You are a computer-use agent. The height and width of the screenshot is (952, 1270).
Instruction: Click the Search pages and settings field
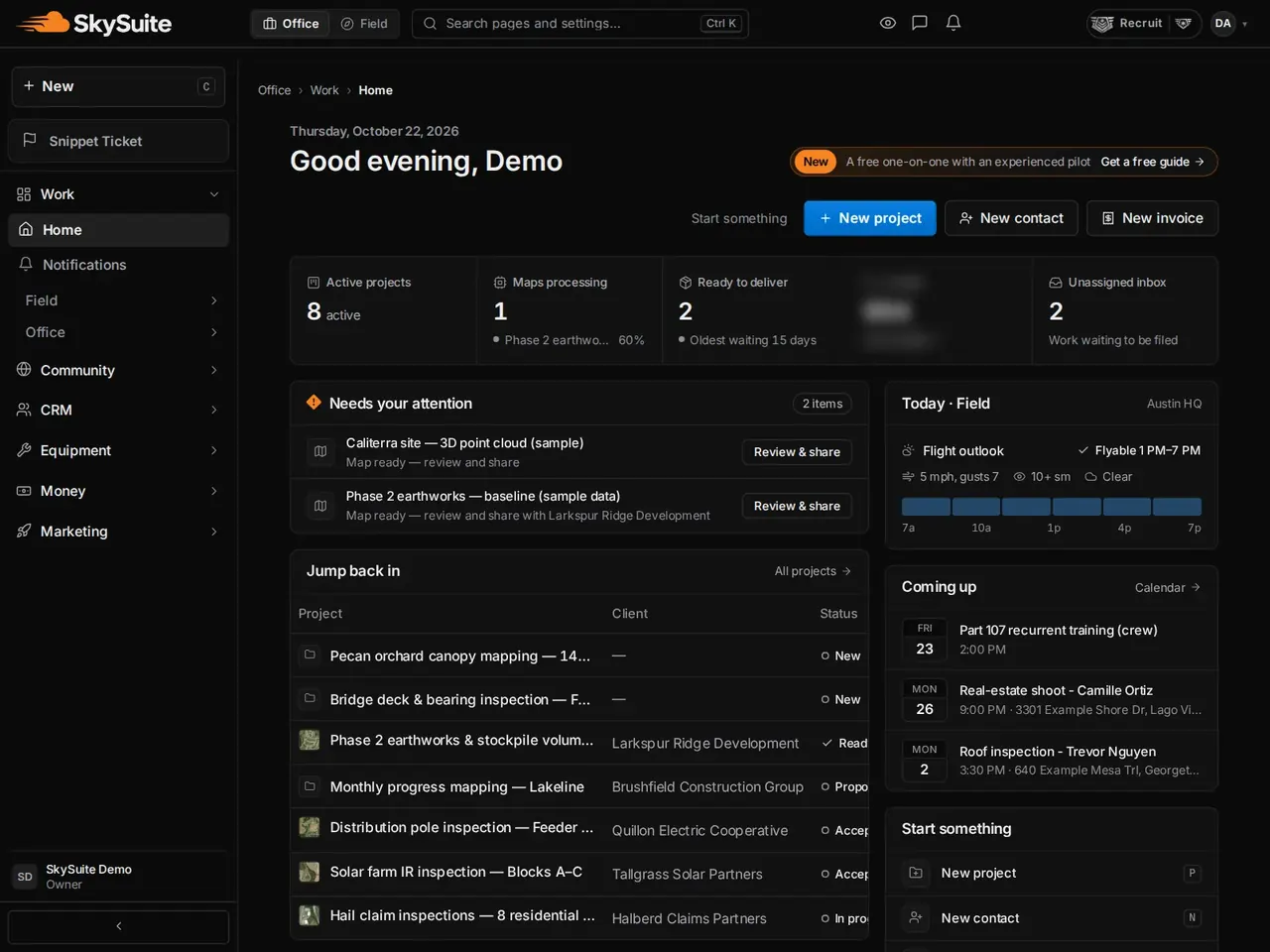580,24
